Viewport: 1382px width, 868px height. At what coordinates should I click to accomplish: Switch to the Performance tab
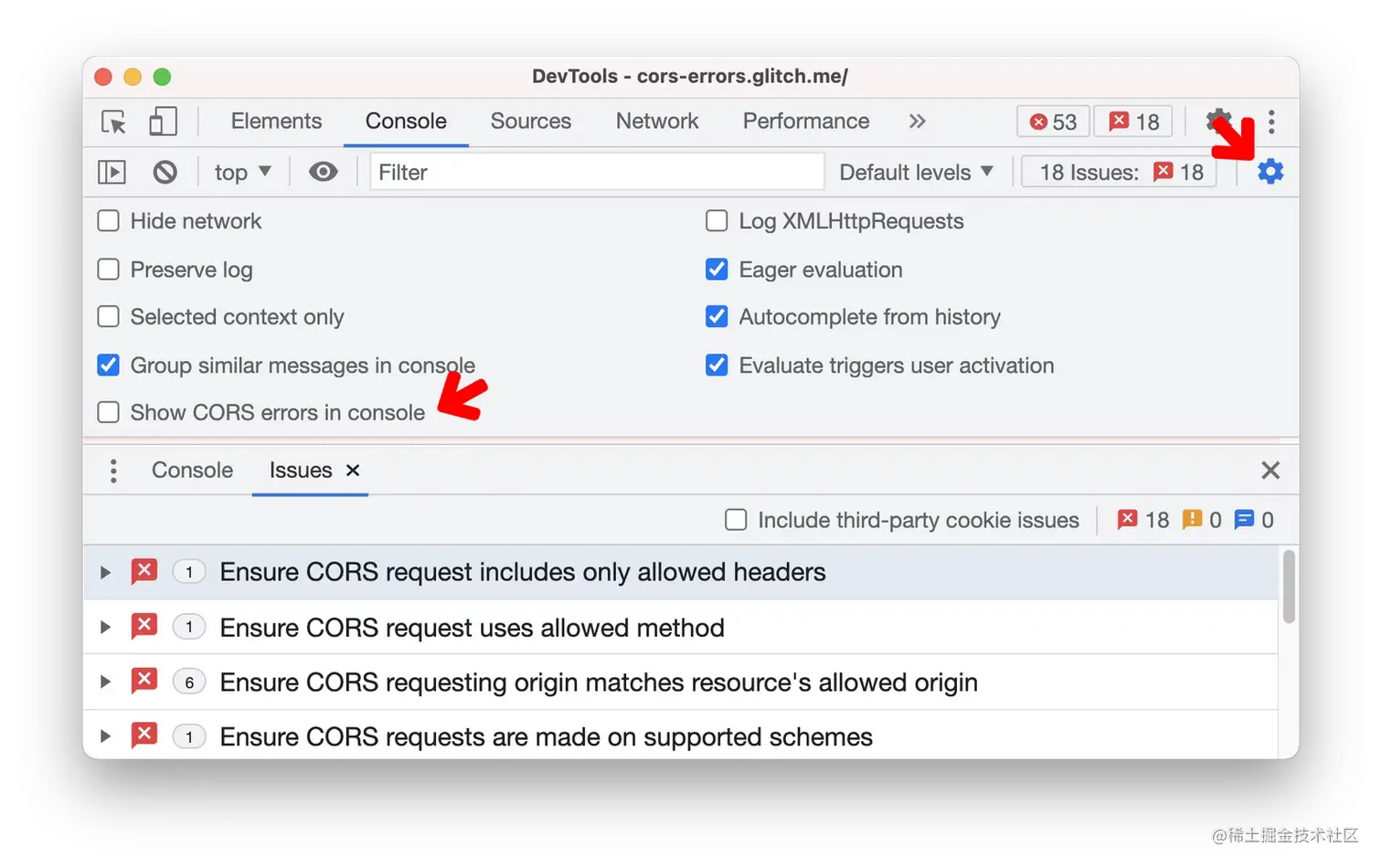tap(805, 122)
